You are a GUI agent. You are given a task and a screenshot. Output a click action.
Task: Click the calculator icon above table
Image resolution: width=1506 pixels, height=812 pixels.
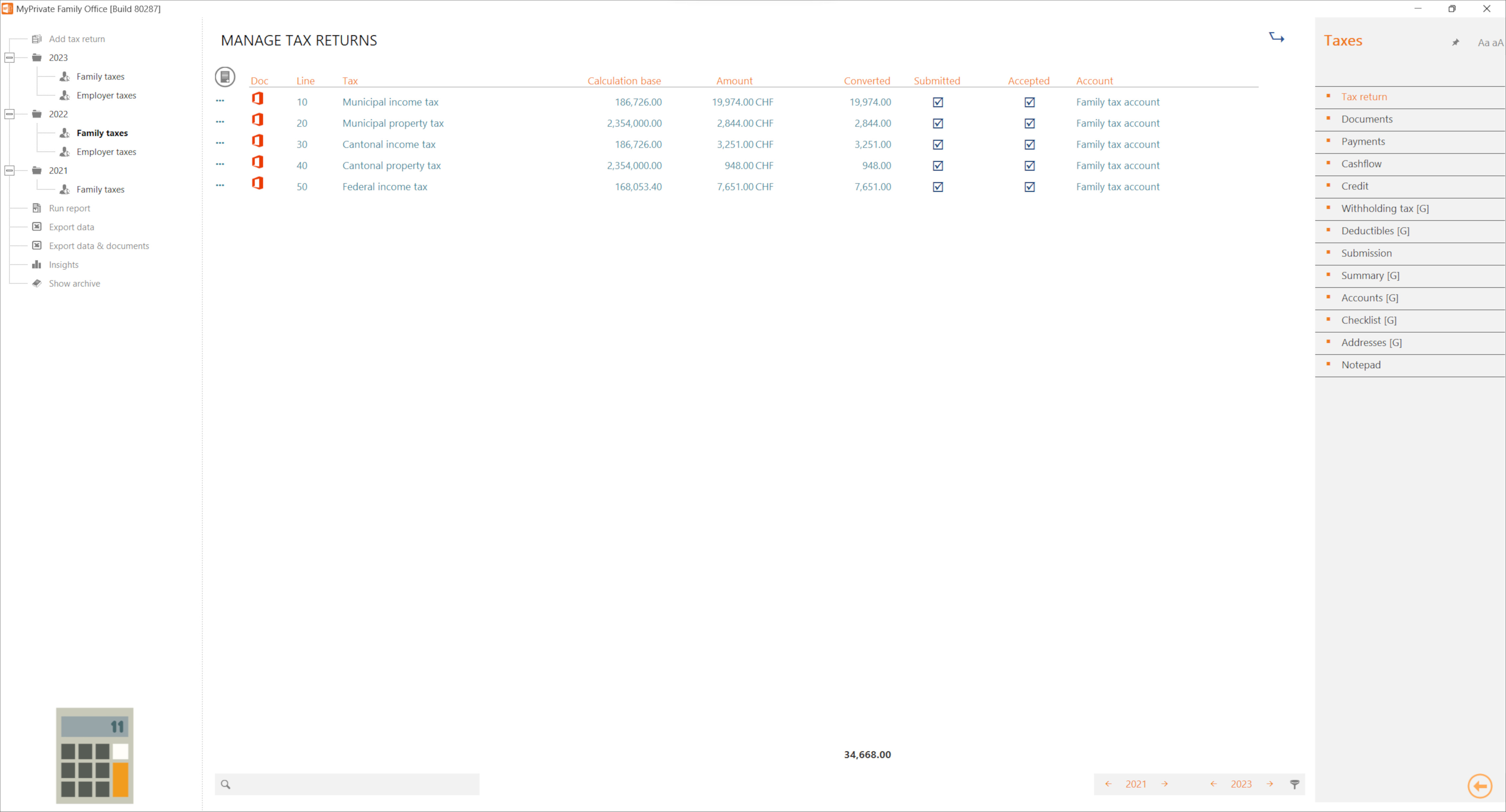225,76
